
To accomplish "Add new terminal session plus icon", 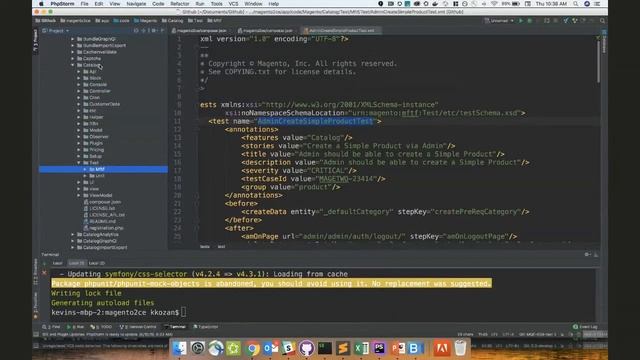I will coord(44,263).
